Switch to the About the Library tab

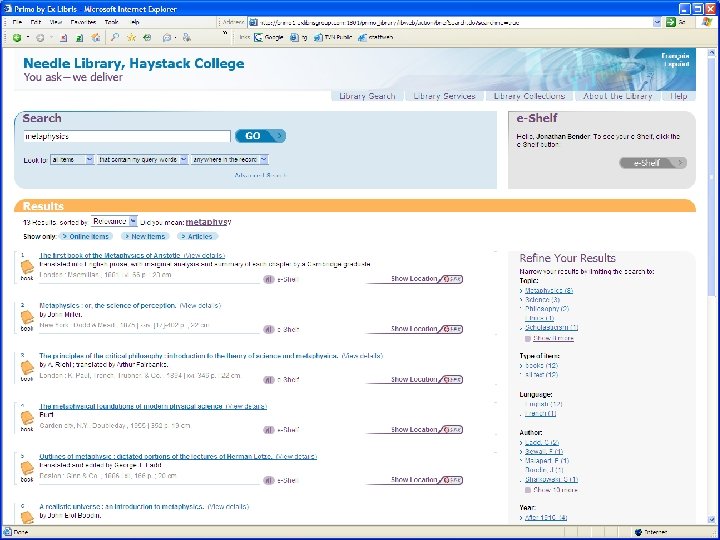point(618,96)
